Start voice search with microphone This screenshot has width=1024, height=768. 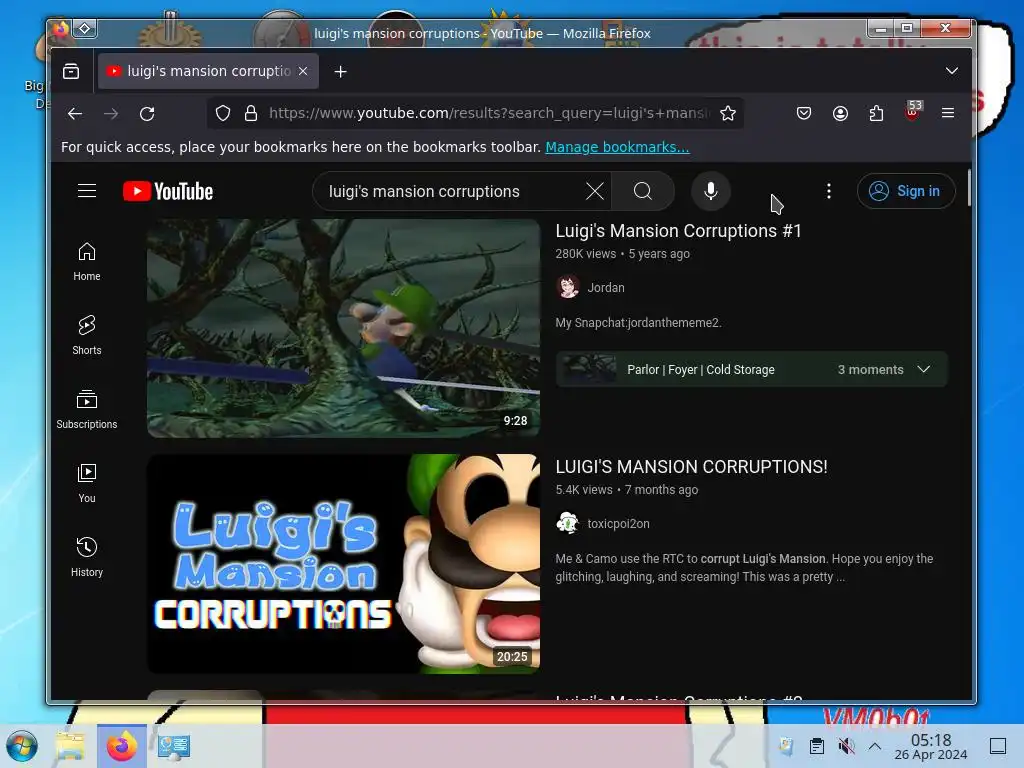click(x=711, y=191)
